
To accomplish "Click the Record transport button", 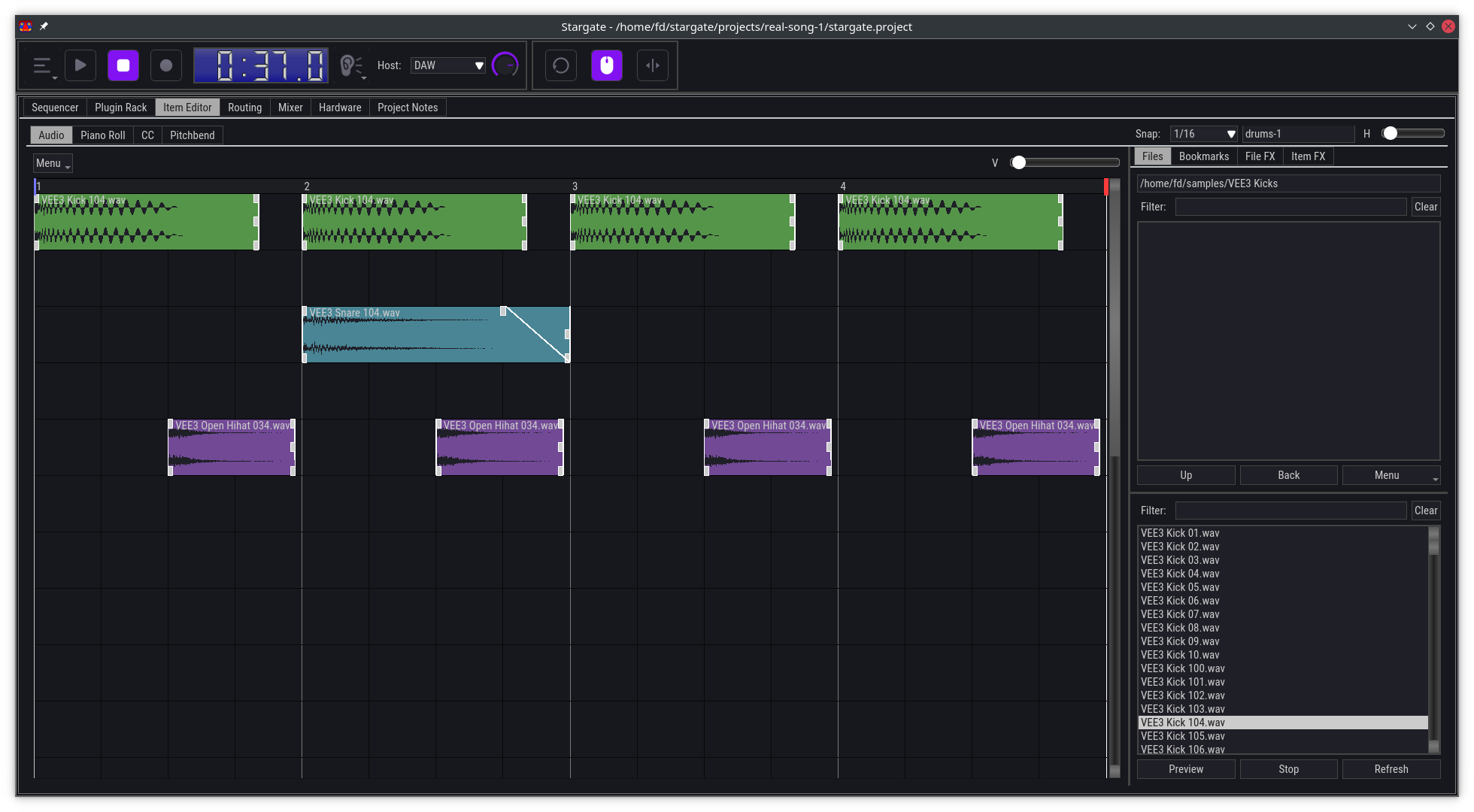I will click(166, 65).
